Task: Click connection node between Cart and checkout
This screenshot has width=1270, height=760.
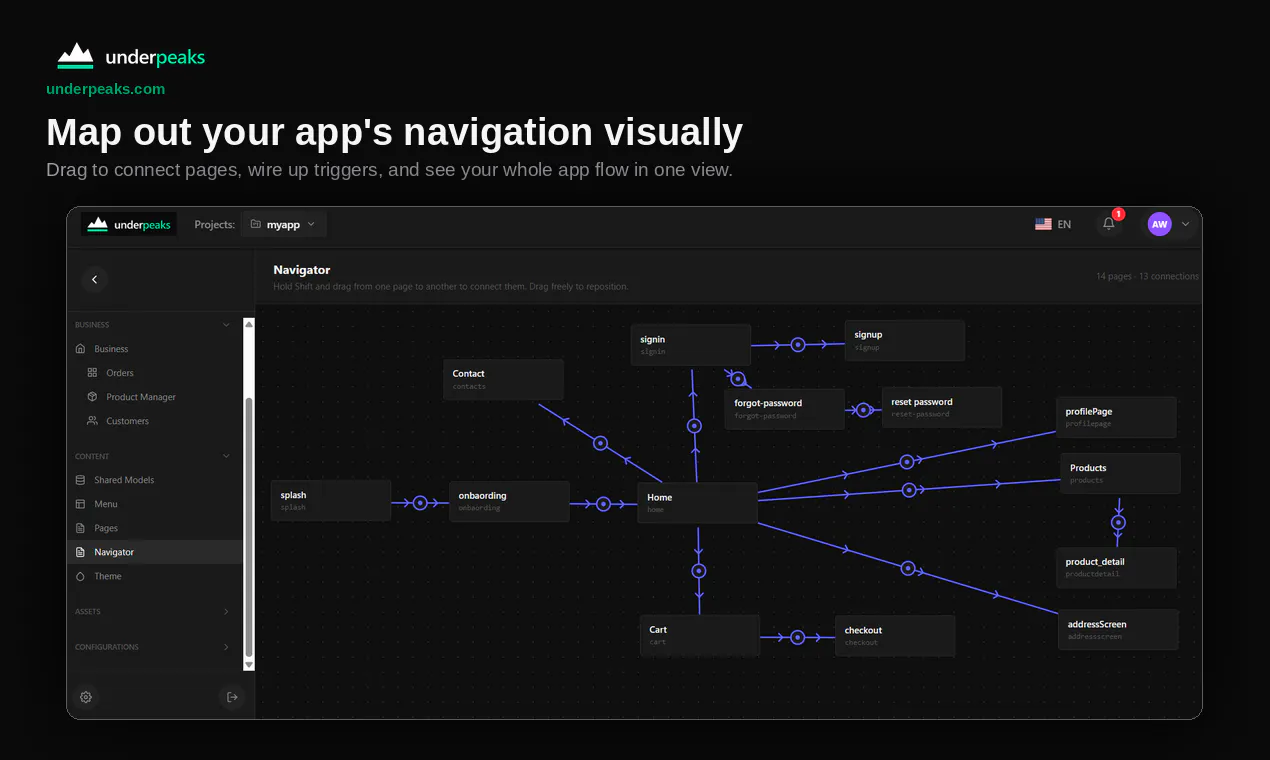Action: click(x=797, y=637)
